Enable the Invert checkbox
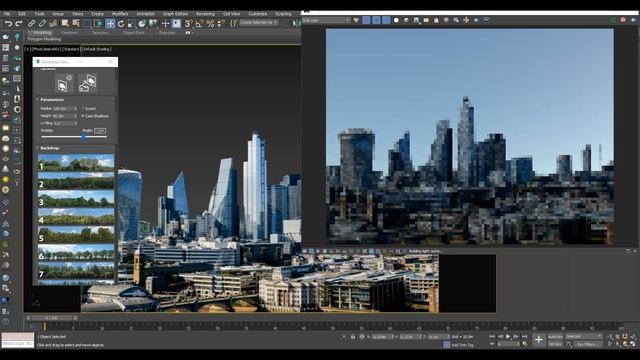This screenshot has width=640, height=360. tap(82, 109)
